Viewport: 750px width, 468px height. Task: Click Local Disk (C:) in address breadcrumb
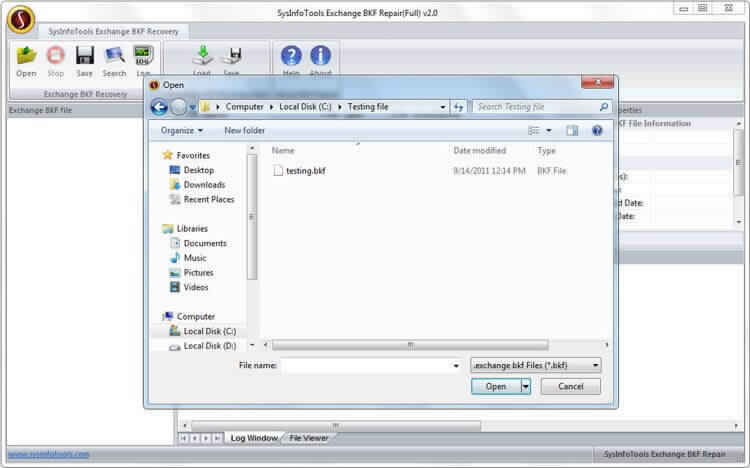point(305,107)
